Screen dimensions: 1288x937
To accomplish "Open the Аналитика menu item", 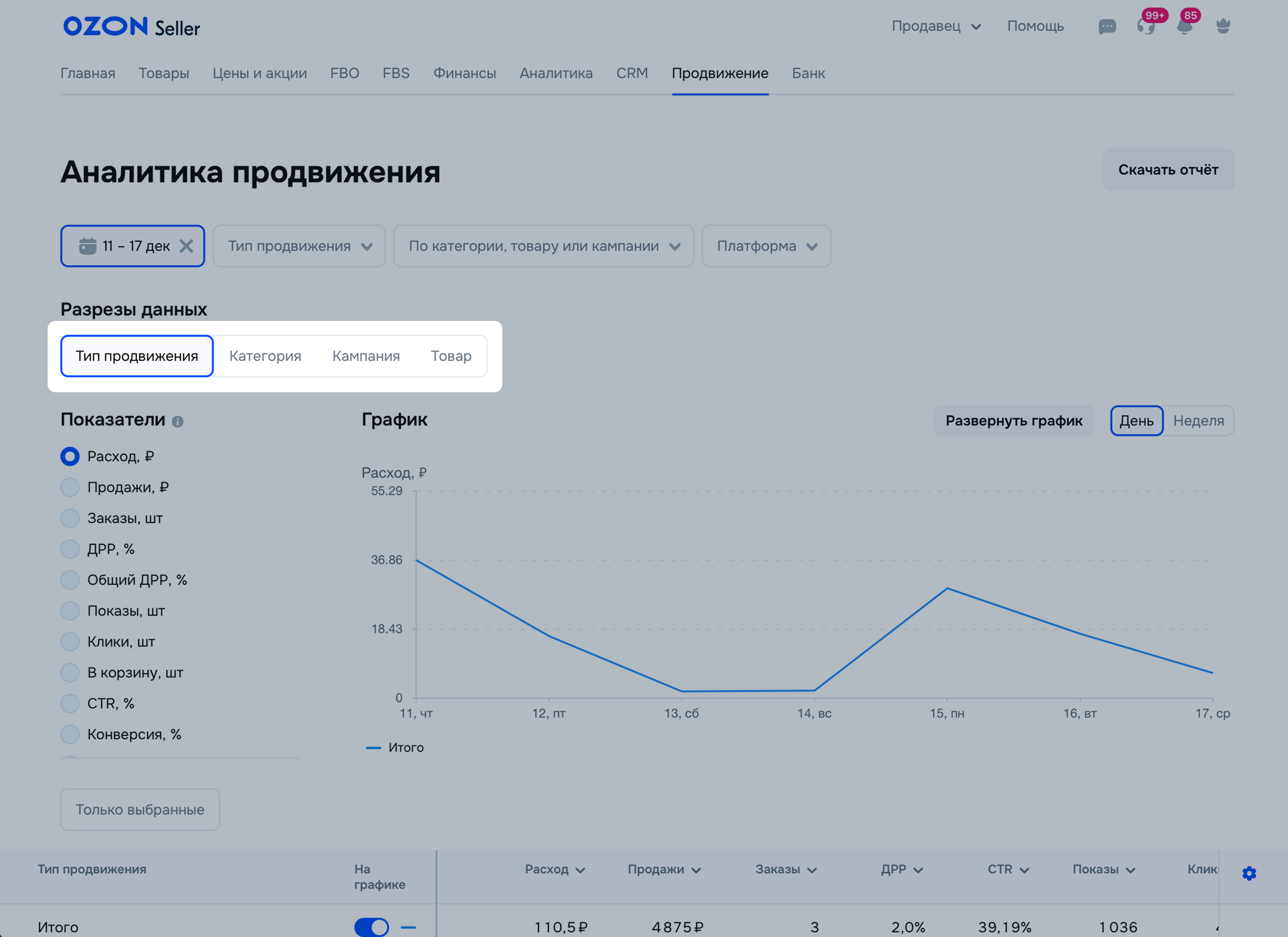I will (x=555, y=73).
